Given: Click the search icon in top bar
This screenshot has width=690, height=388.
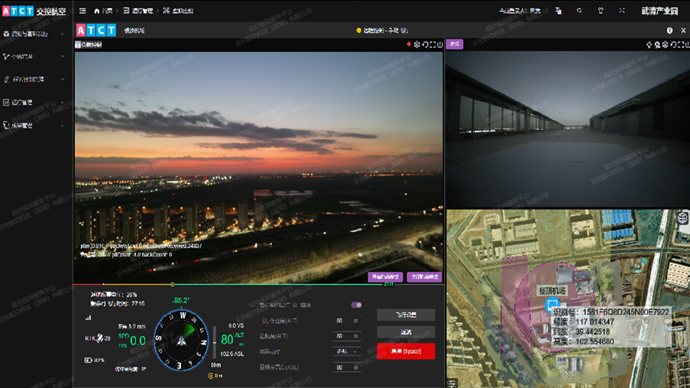Looking at the screenshot, I should coord(579,11).
